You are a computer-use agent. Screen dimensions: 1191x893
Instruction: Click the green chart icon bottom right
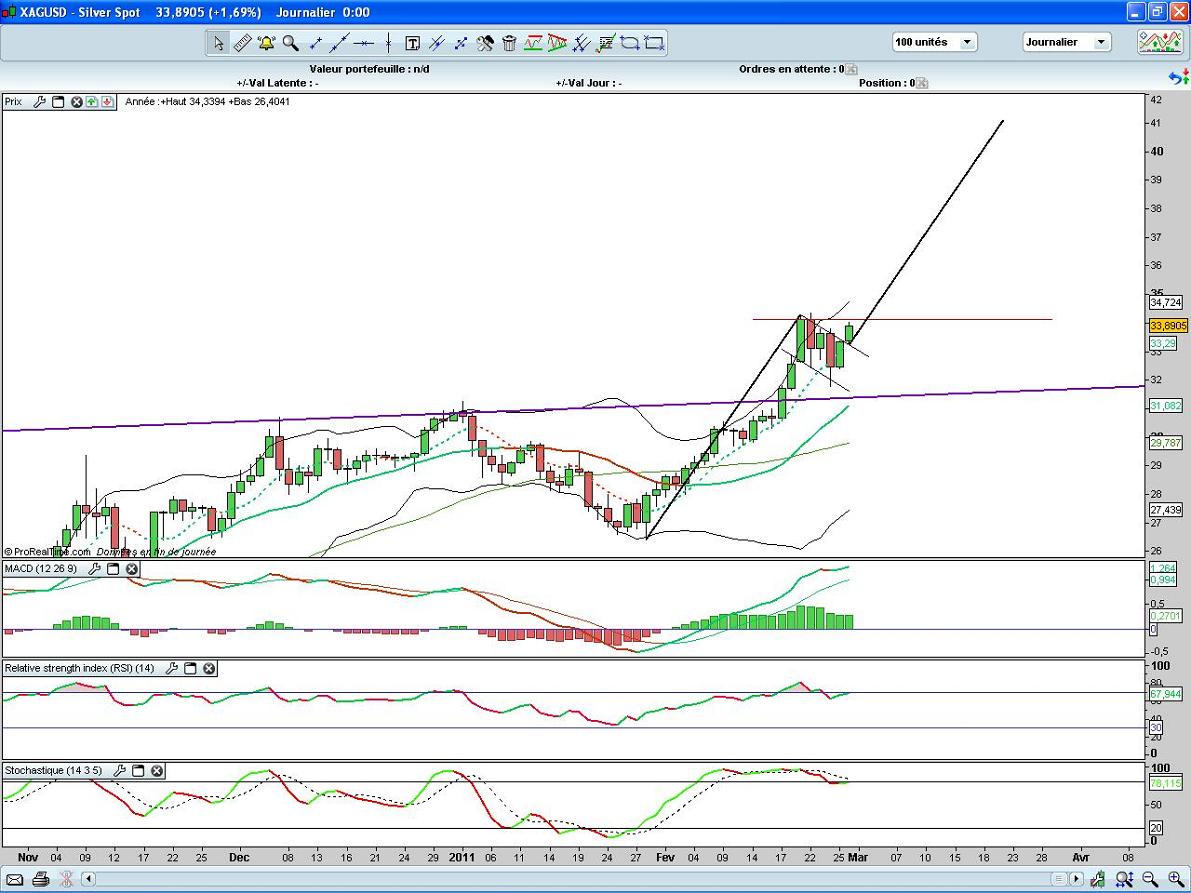(x=1098, y=880)
